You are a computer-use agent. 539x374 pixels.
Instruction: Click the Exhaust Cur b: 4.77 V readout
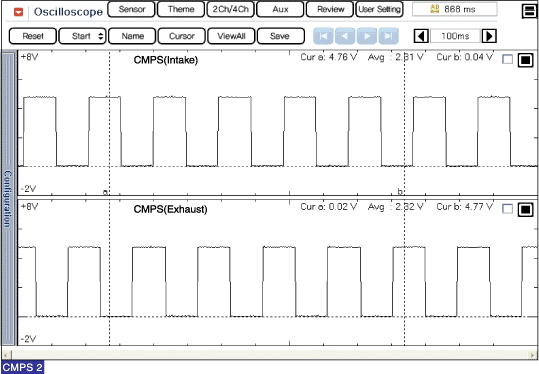tap(465, 207)
